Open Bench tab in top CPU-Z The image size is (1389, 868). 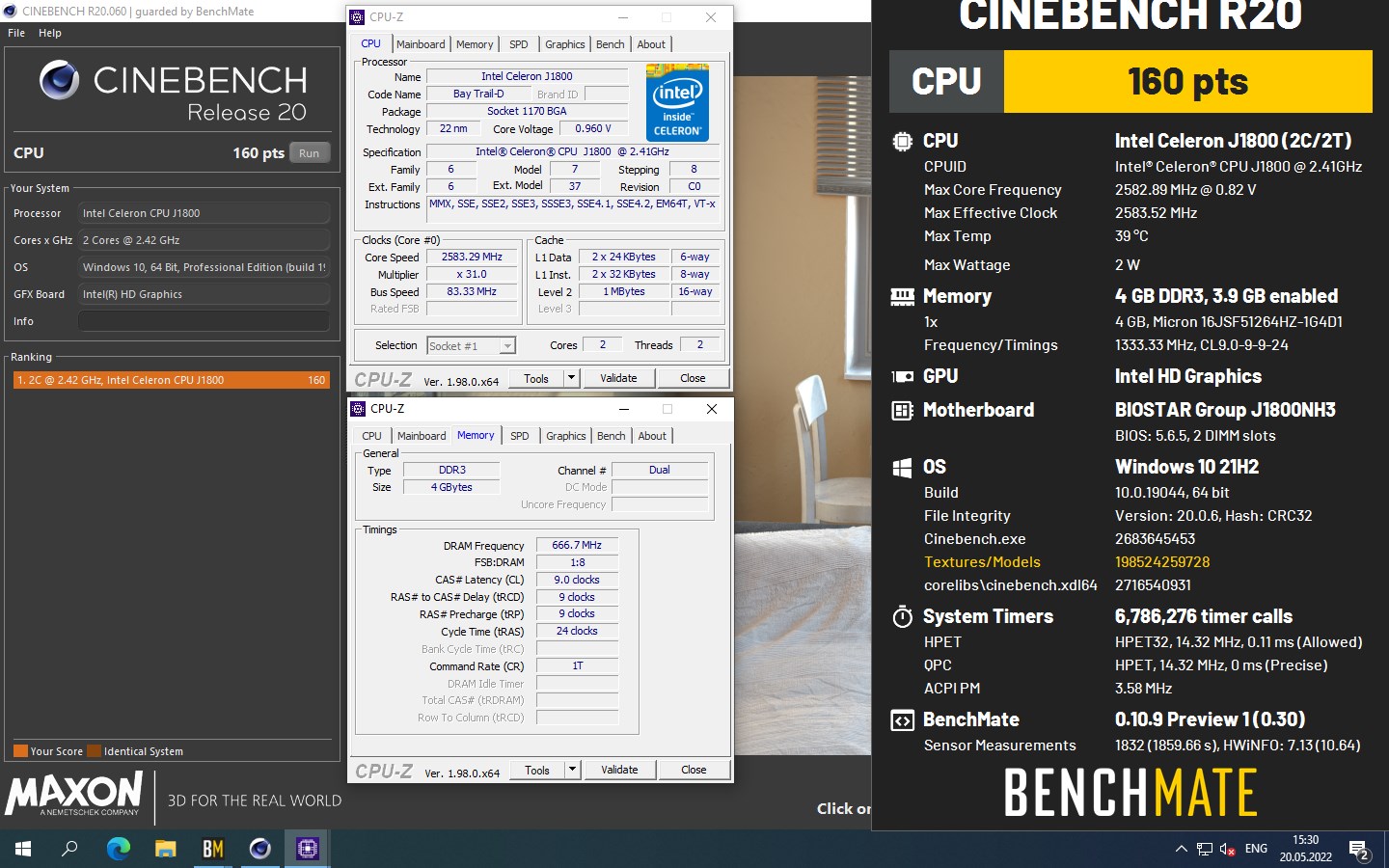click(x=611, y=44)
